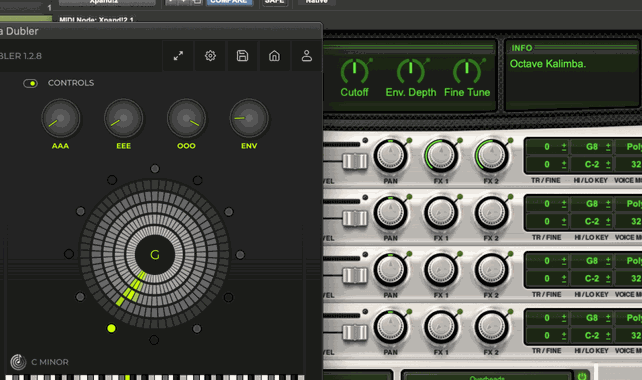The image size is (642, 380).
Task: Click the INFO display reading Octave Kalimba
Action: [x=572, y=76]
